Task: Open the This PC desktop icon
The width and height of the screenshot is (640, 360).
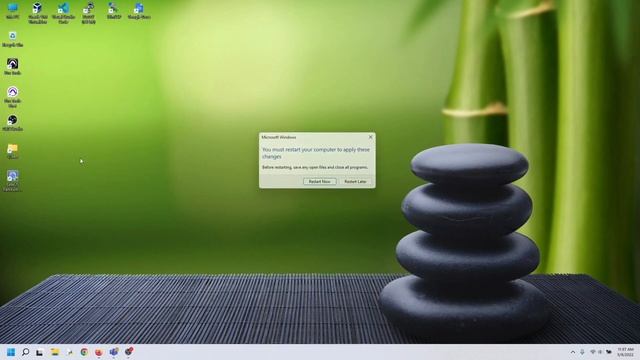Action: [13, 11]
